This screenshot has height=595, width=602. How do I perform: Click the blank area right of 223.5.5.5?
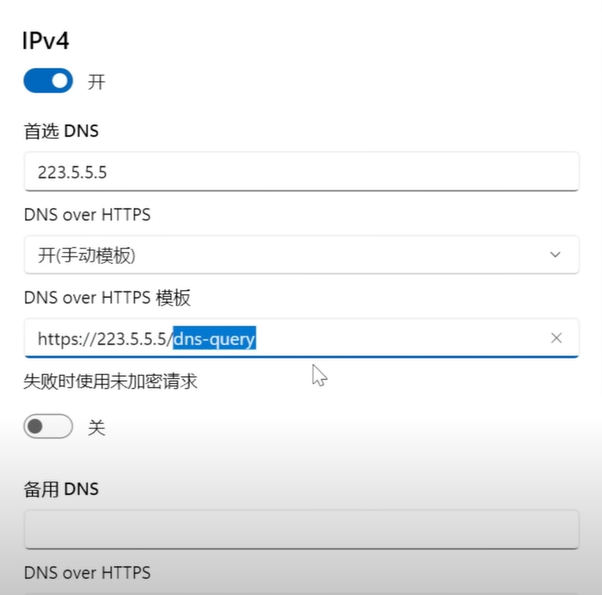point(342,172)
